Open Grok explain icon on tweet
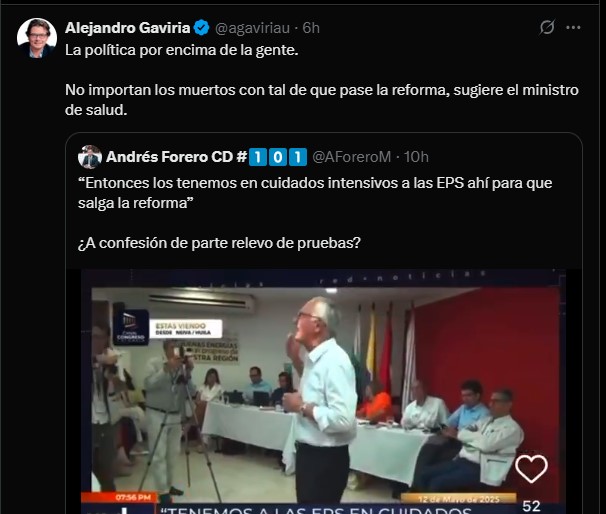 point(547,27)
